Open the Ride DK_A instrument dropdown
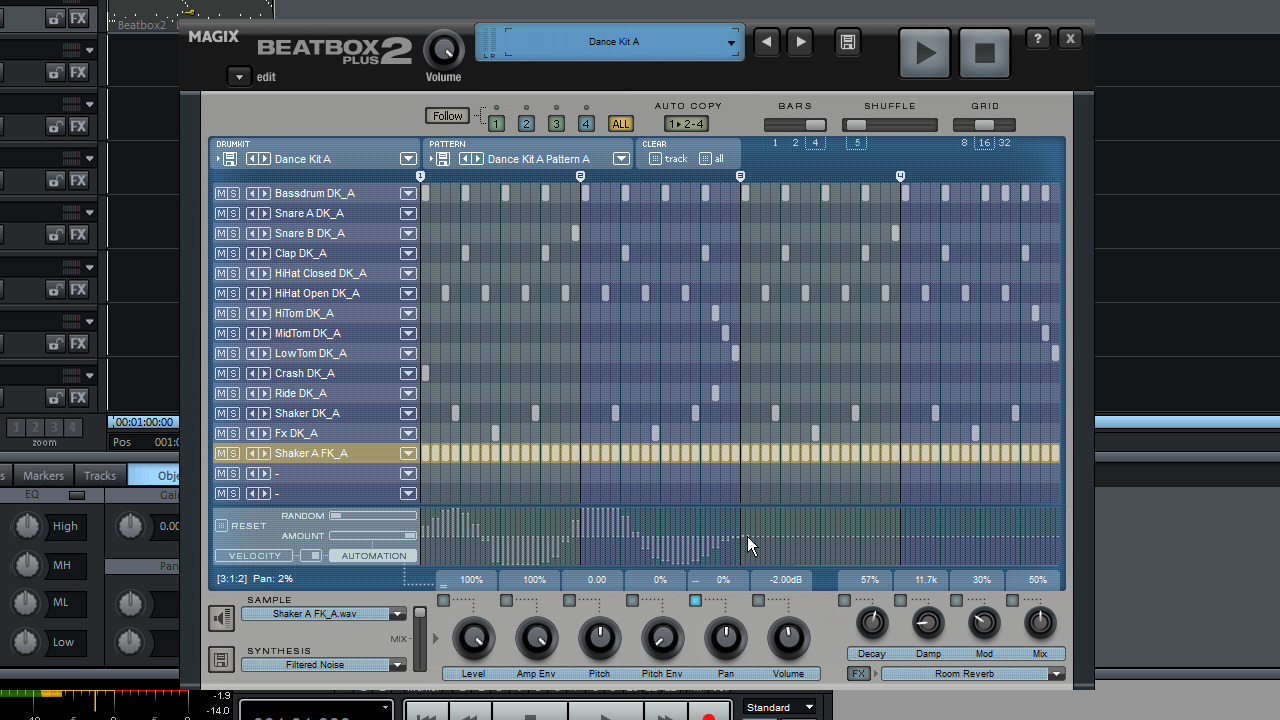Screen dimensions: 1280x720 [x=408, y=393]
